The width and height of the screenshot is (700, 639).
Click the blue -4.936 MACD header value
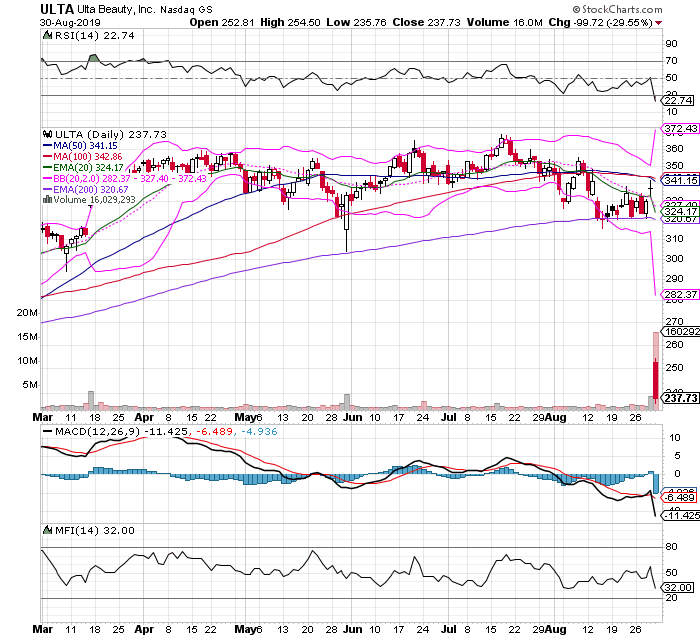point(259,431)
